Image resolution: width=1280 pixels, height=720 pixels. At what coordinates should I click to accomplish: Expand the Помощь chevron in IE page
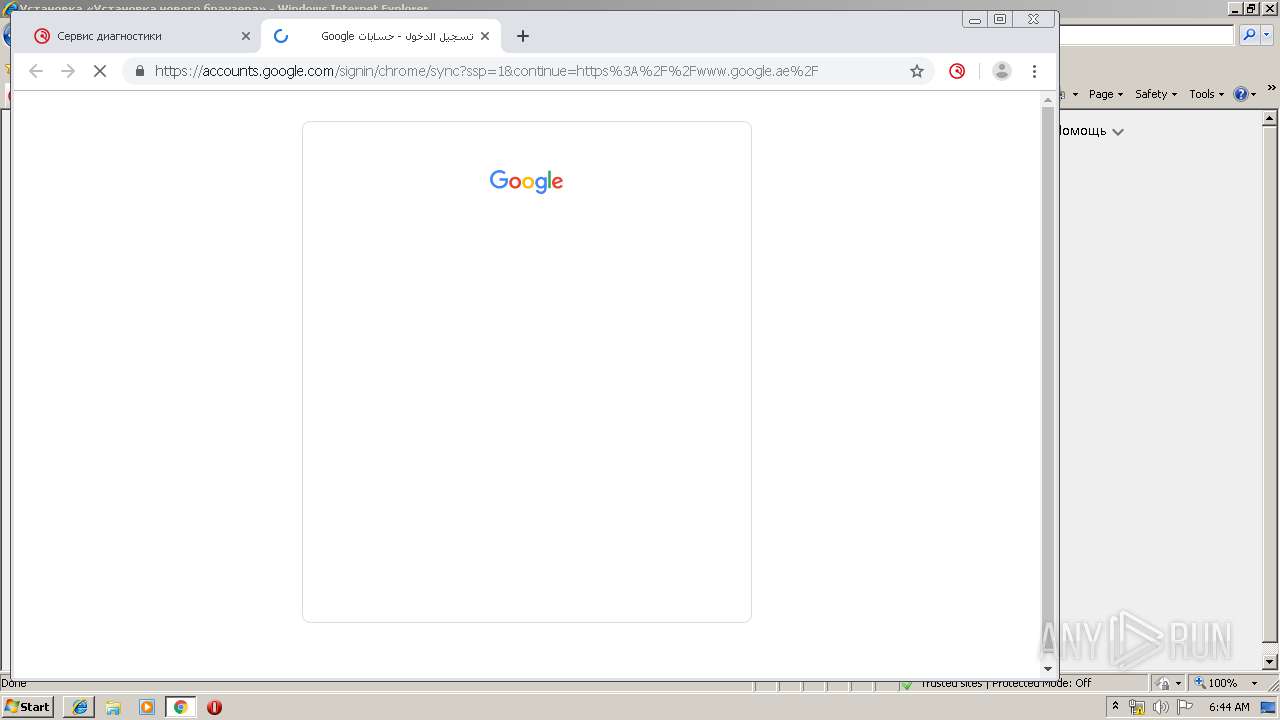1118,132
